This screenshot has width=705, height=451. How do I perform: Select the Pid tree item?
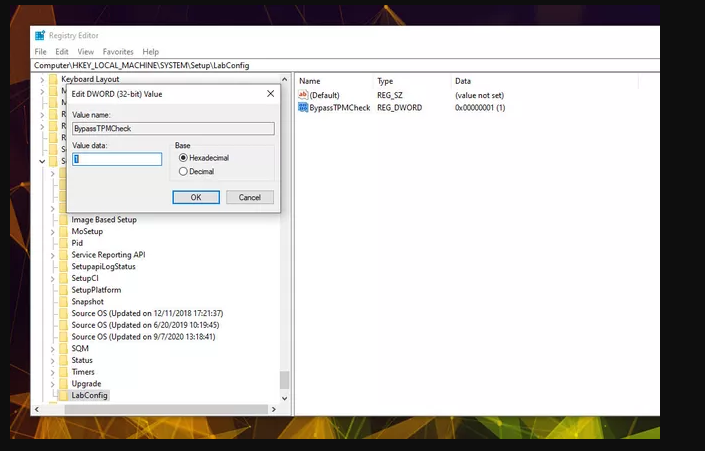pyautogui.click(x=77, y=243)
